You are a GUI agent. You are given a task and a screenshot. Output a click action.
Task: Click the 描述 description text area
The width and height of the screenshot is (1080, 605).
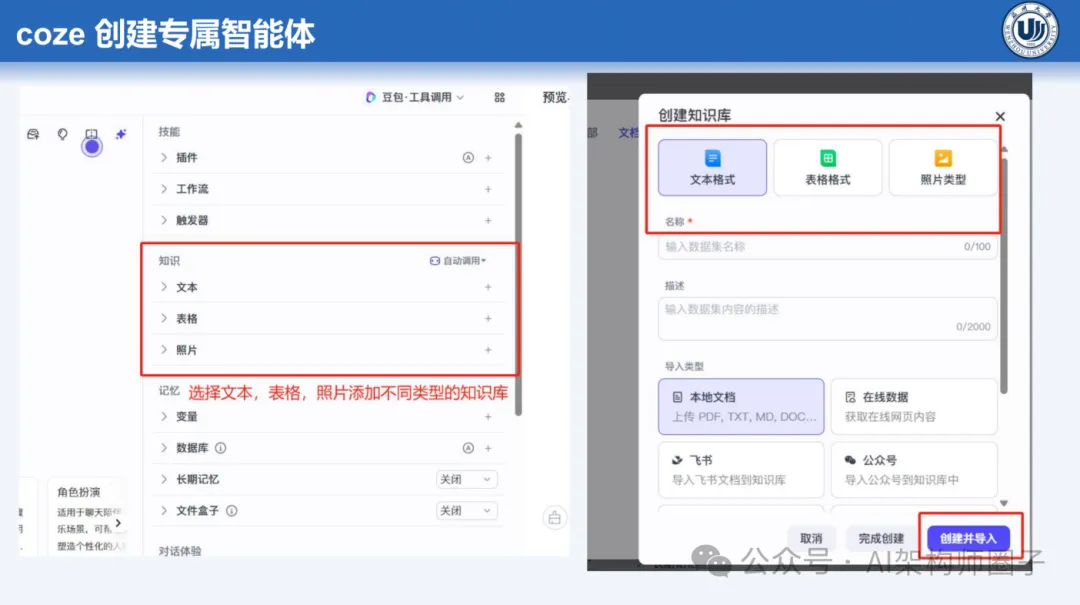827,318
